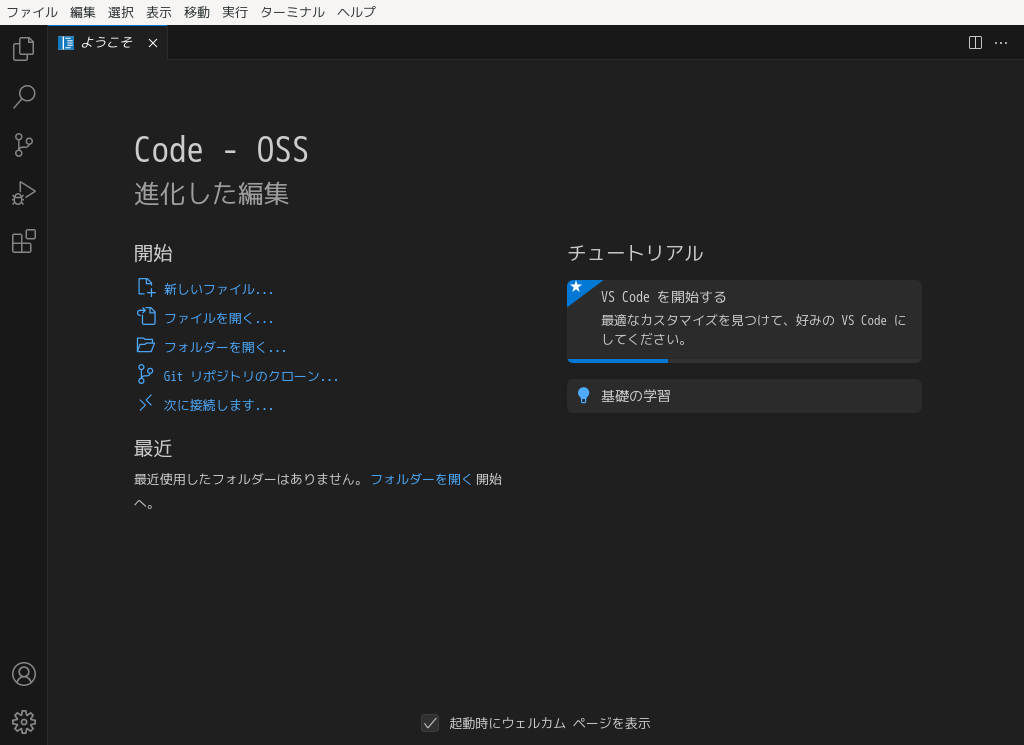
Task: Click the ようこそ tab page icon
Action: [x=66, y=43]
